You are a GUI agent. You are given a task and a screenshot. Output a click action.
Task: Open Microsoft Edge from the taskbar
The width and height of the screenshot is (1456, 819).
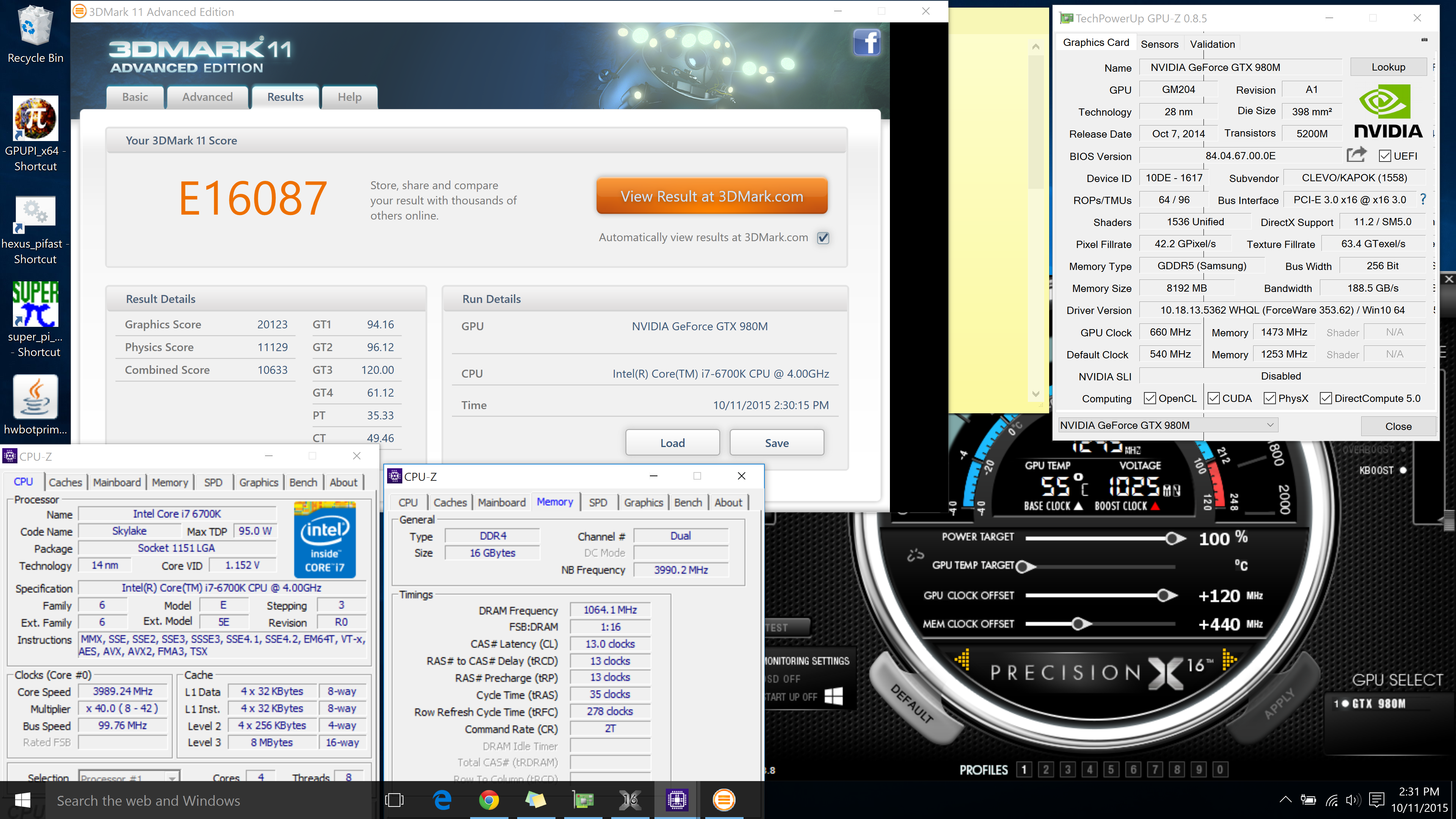coord(442,800)
